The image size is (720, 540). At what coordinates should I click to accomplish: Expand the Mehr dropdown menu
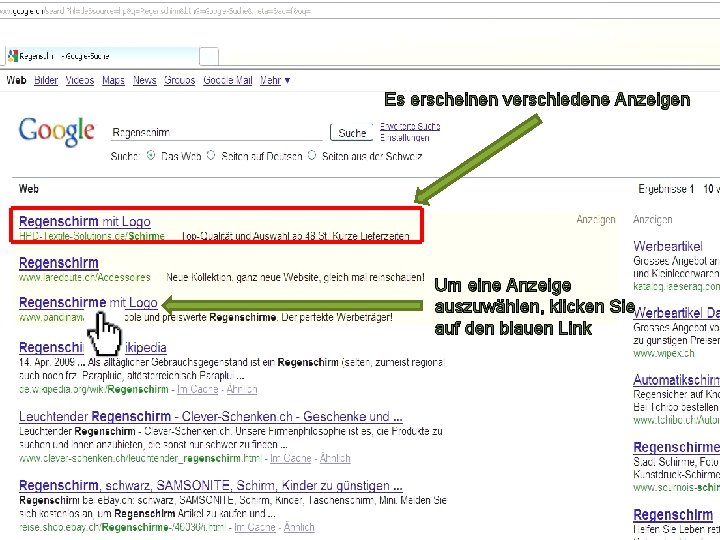(275, 80)
